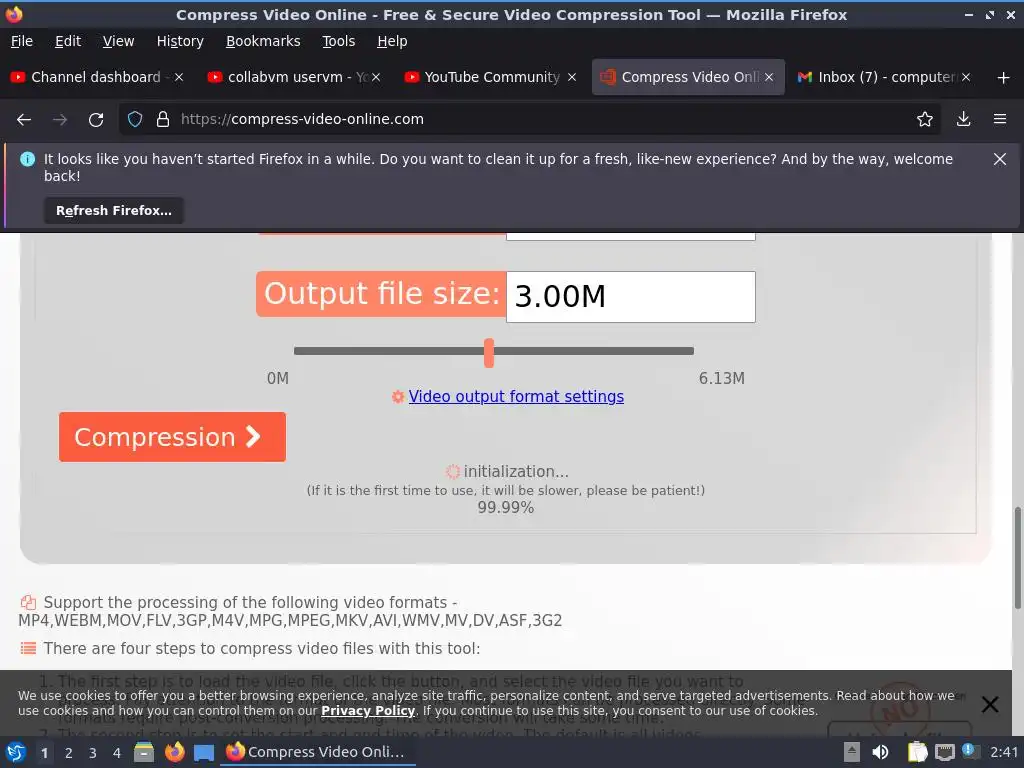Viewport: 1024px width, 768px height.
Task: Click the tracking protection shield icon
Action: click(x=135, y=120)
